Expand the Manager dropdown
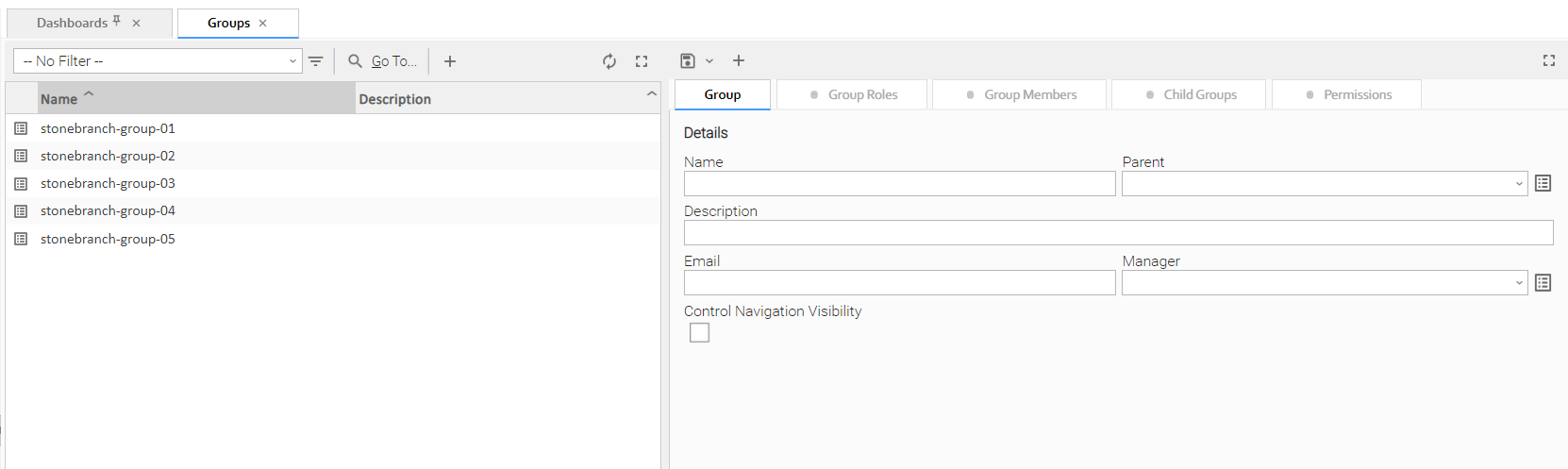 click(1519, 283)
